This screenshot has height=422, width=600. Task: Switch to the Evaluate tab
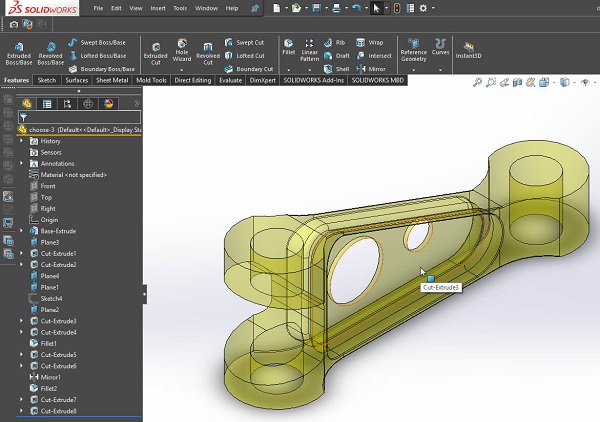[x=230, y=80]
